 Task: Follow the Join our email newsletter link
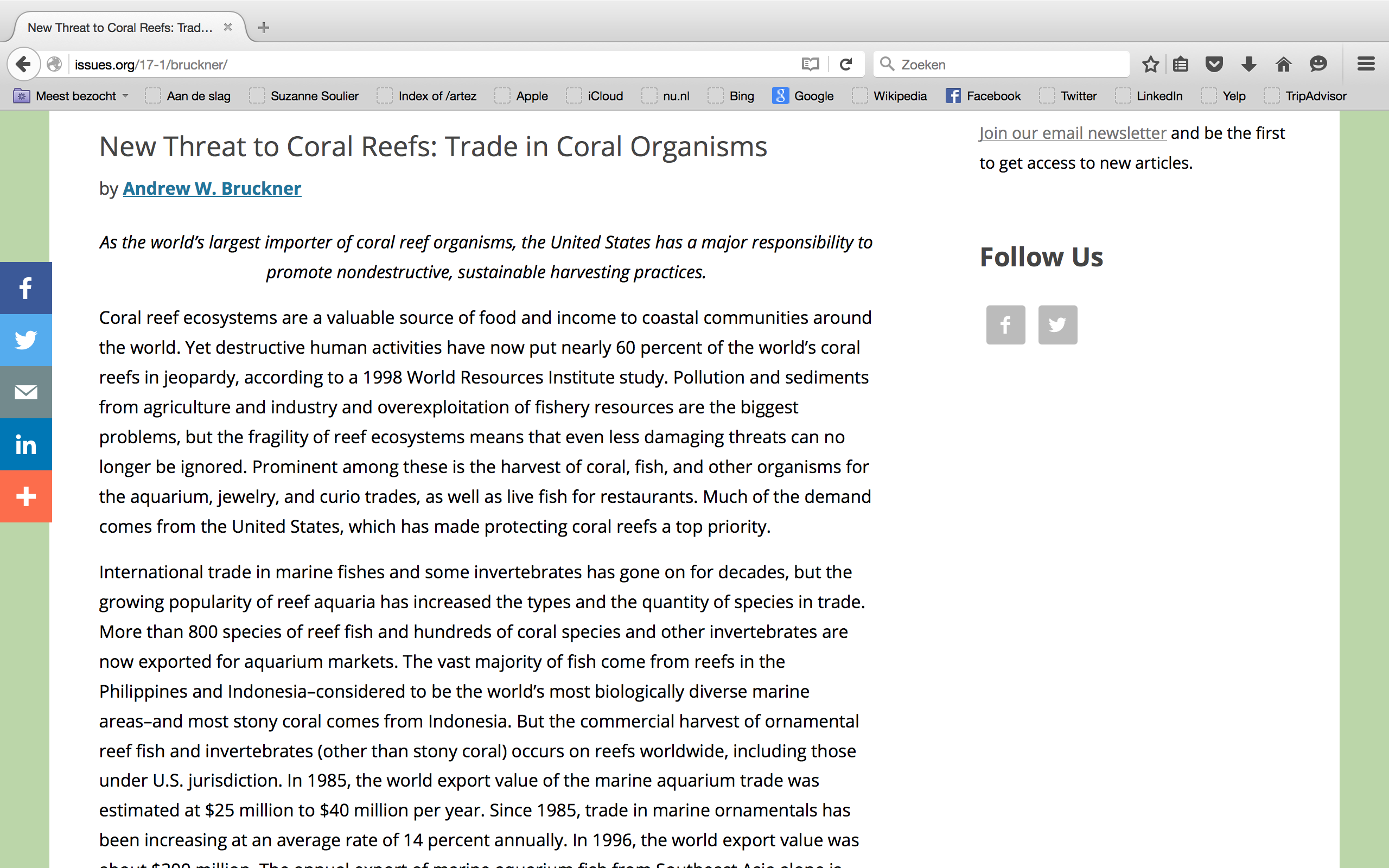[x=1073, y=133]
